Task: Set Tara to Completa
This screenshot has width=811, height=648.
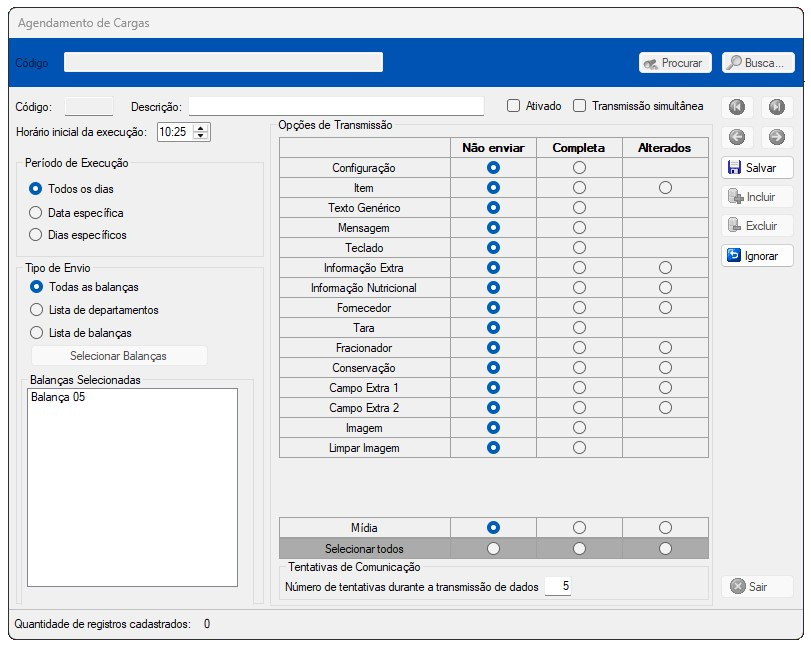Action: pos(579,328)
